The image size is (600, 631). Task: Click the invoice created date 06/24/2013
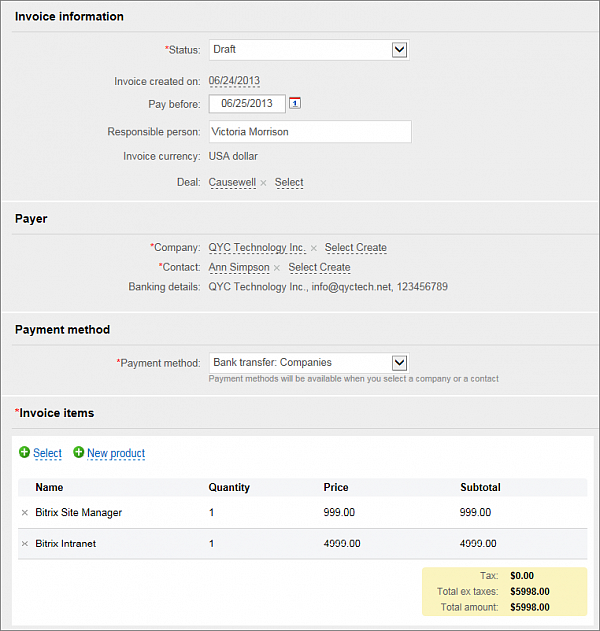pyautogui.click(x=234, y=81)
